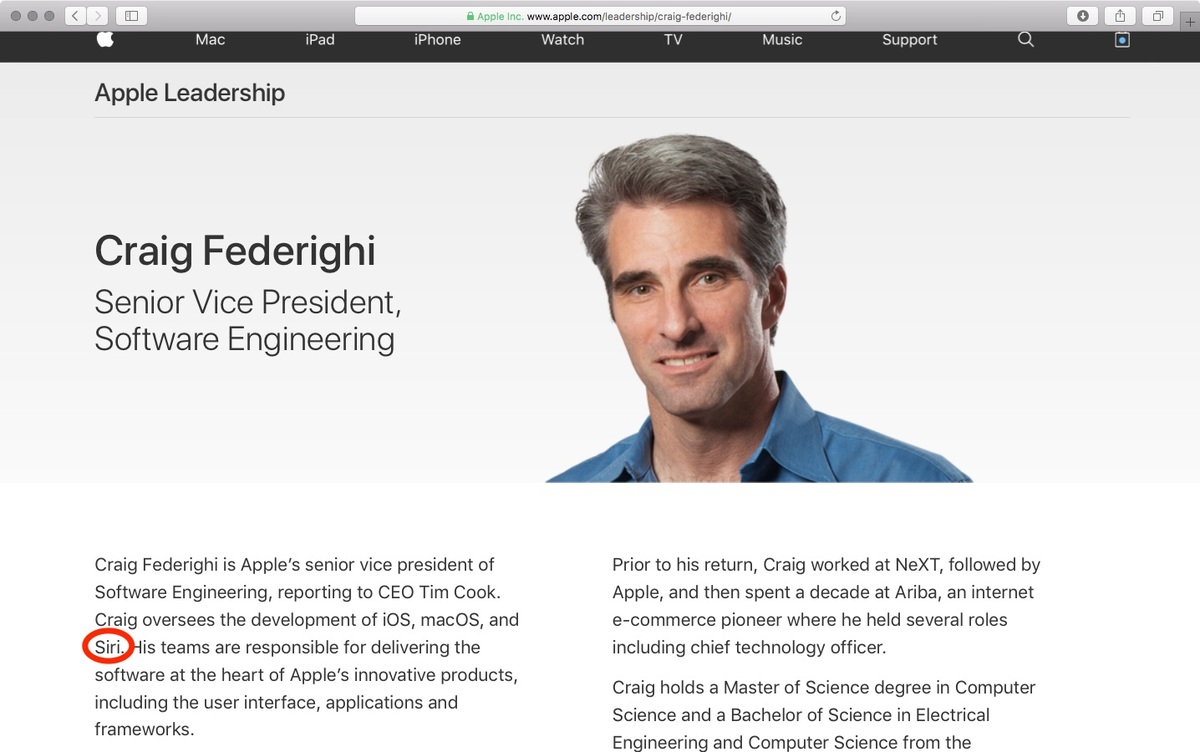Reload the page from the address bar
1200x752 pixels.
coord(836,16)
